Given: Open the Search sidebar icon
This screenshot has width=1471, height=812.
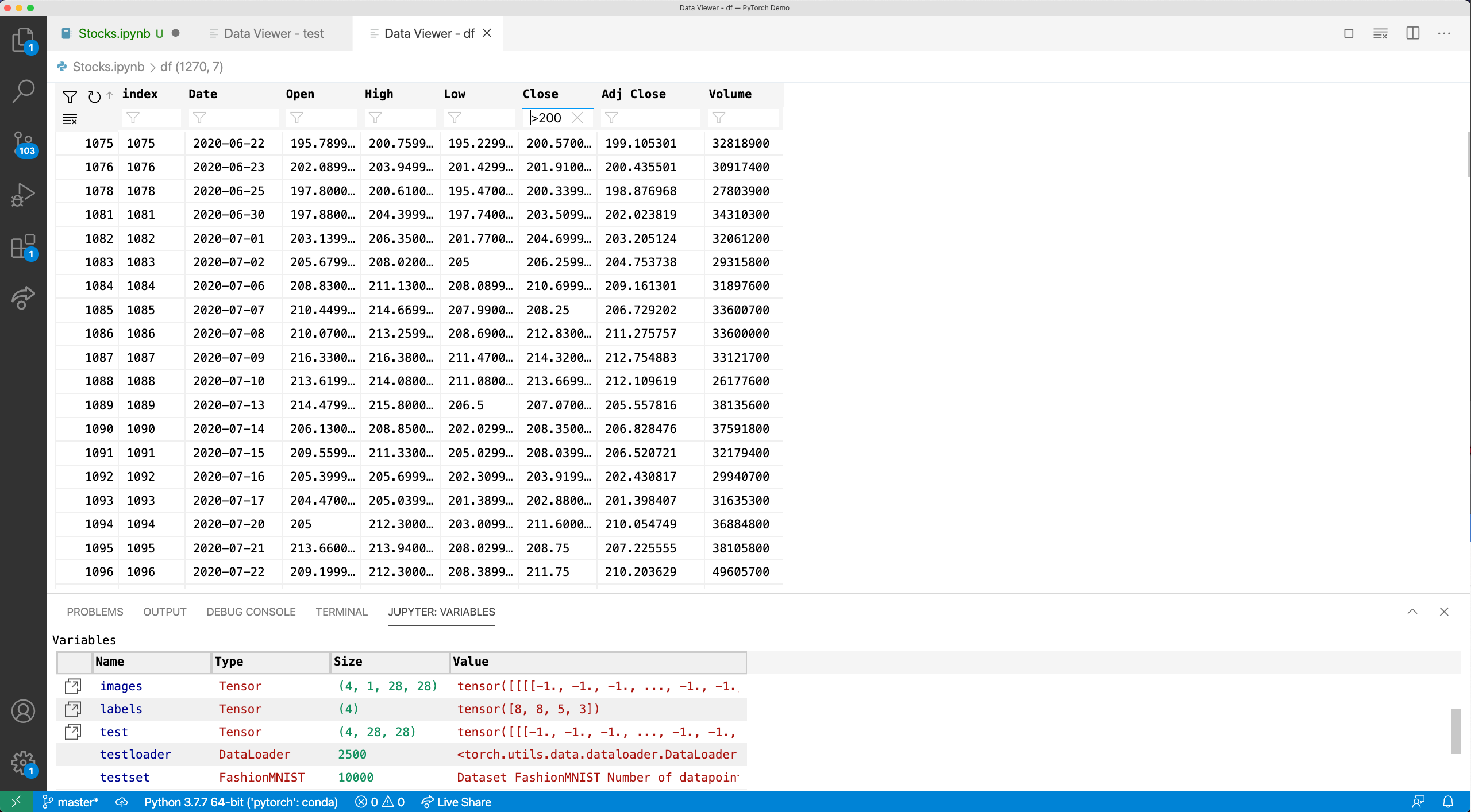Looking at the screenshot, I should click(23, 91).
